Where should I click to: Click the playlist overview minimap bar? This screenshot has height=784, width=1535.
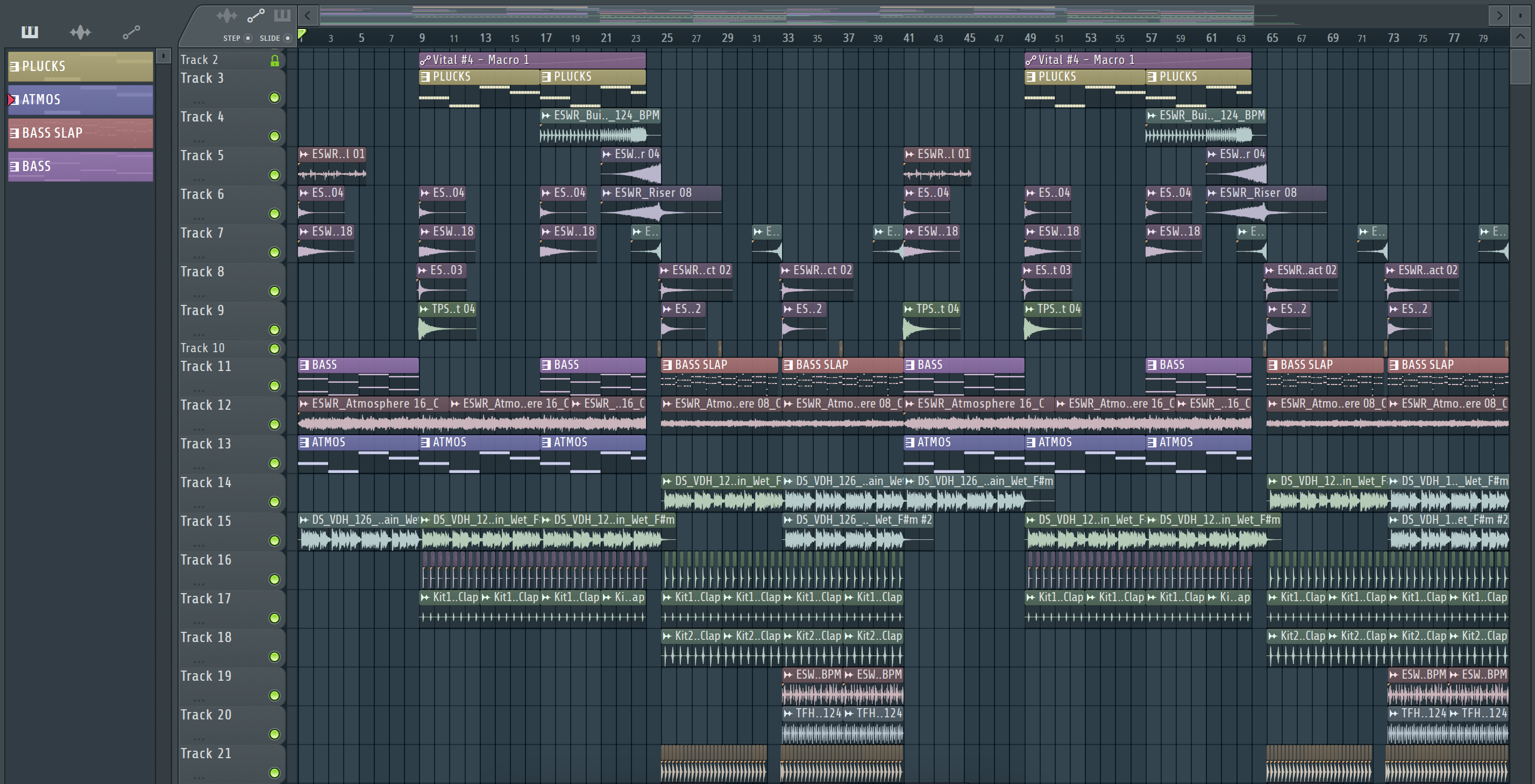point(786,15)
